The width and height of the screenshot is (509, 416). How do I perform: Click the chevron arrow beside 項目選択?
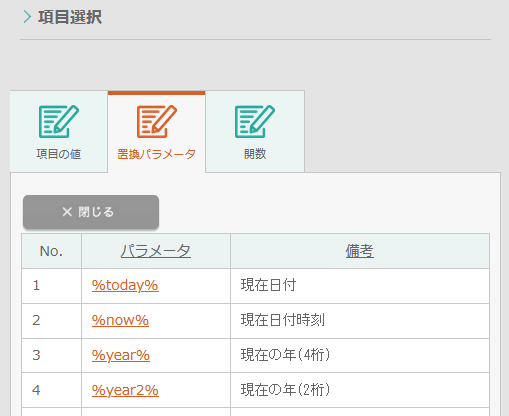pos(27,17)
